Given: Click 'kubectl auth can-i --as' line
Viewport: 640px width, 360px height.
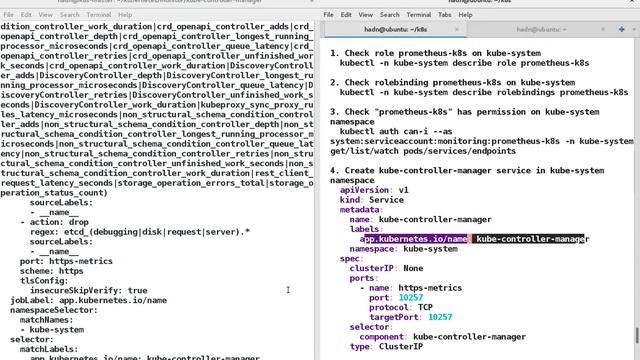Looking at the screenshot, I should [x=396, y=131].
